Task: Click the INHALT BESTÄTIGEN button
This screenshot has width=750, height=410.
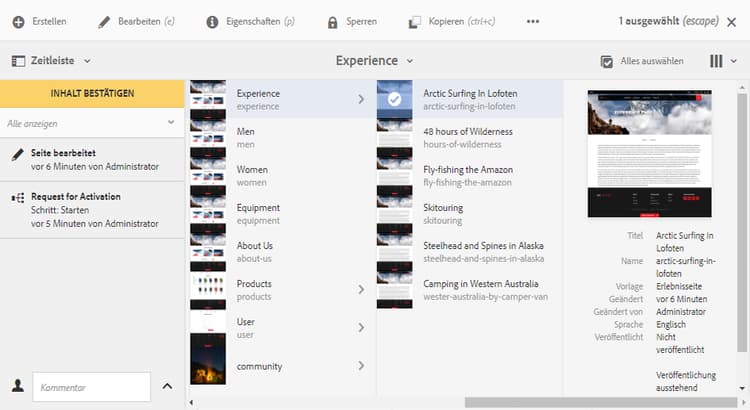Action: tap(92, 93)
